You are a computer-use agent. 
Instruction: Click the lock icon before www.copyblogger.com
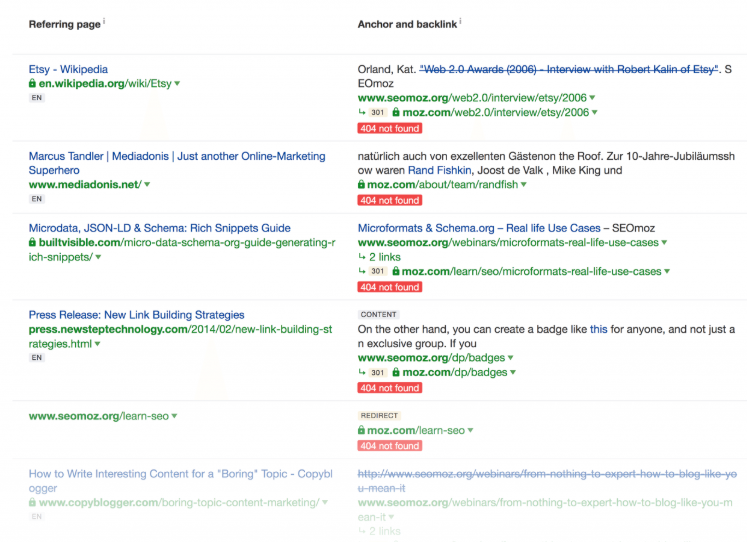click(x=32, y=502)
